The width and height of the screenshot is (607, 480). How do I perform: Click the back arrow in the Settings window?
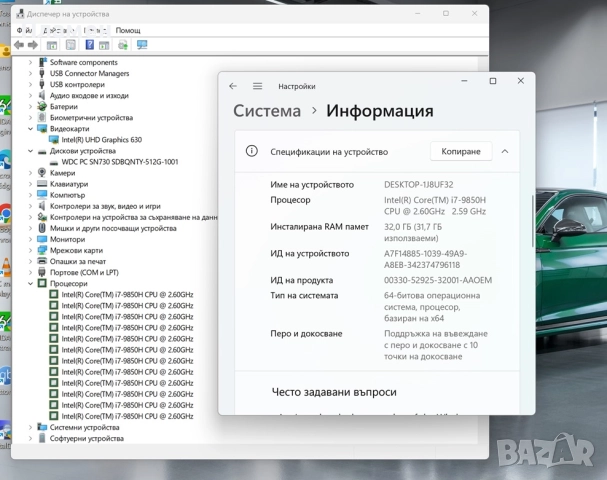[x=233, y=86]
